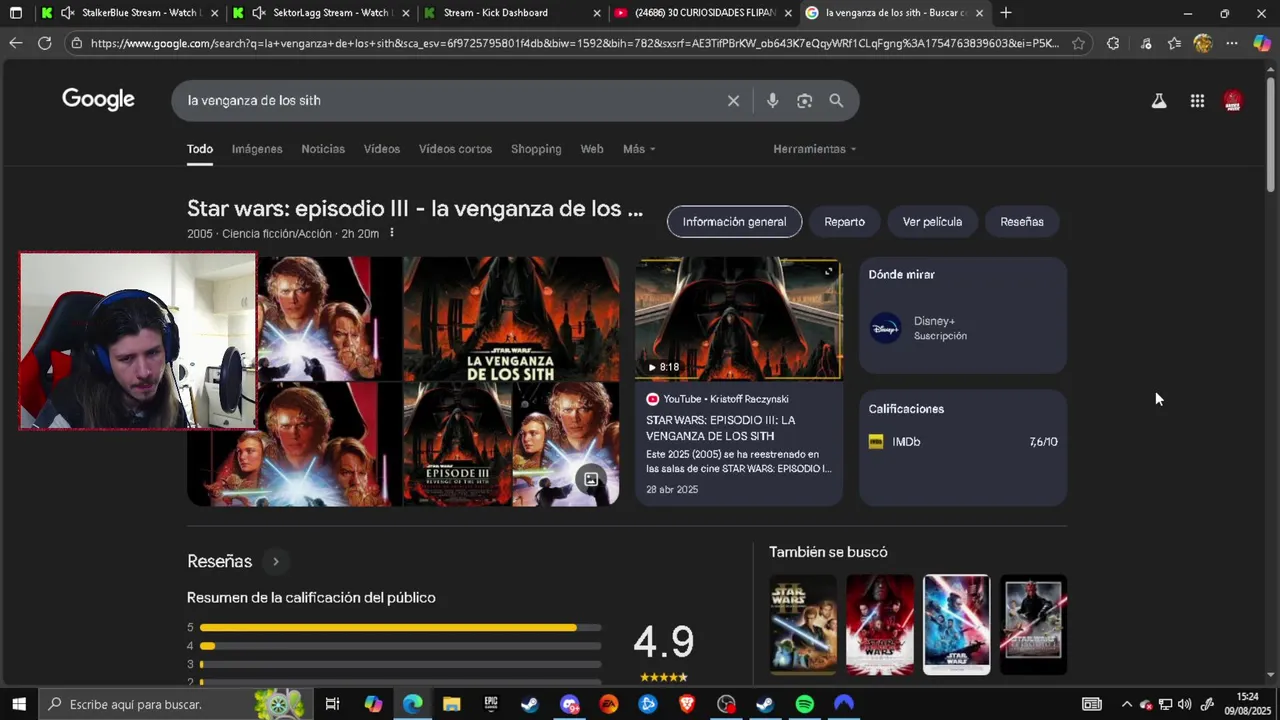Play the 8:18 Darth Vader video thumbnail
Viewport: 1280px width, 720px height.
coord(738,319)
